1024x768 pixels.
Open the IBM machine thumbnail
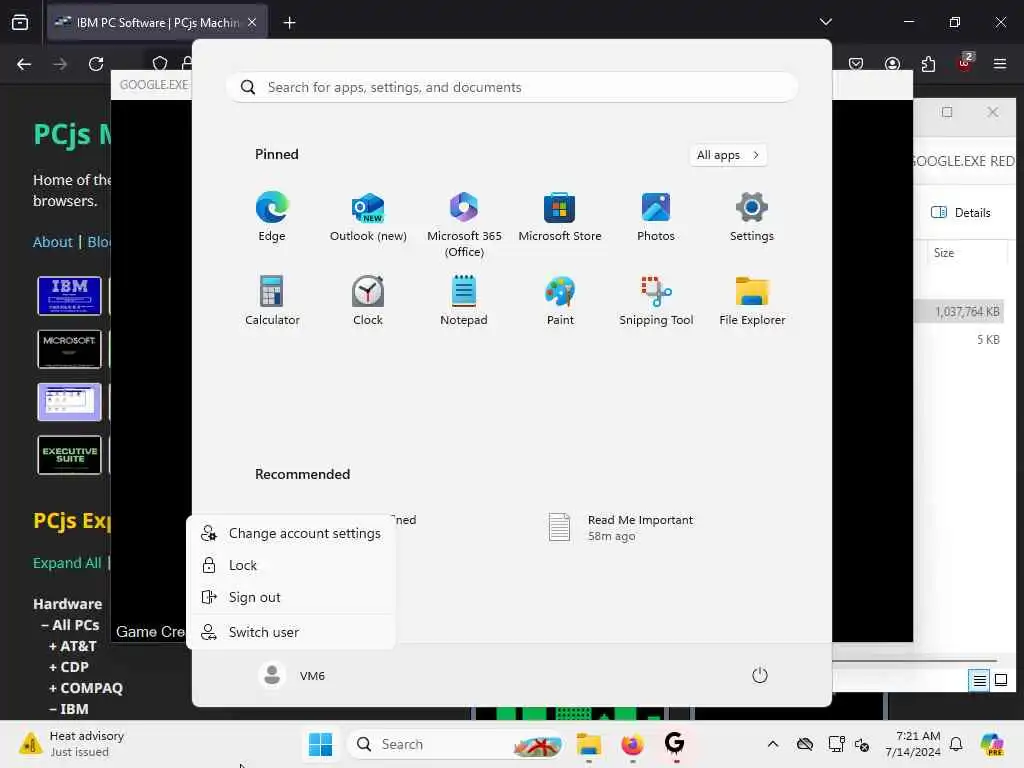[69, 296]
